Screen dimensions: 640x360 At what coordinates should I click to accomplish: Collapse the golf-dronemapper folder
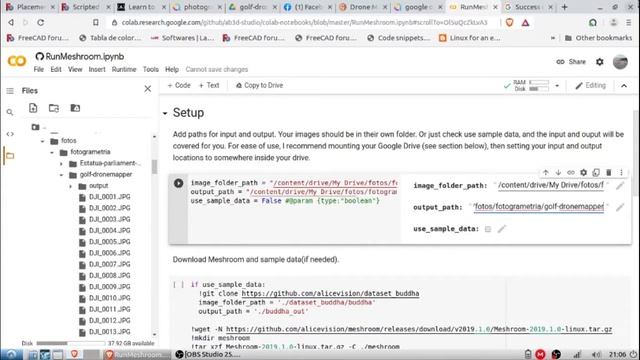[x=61, y=175]
